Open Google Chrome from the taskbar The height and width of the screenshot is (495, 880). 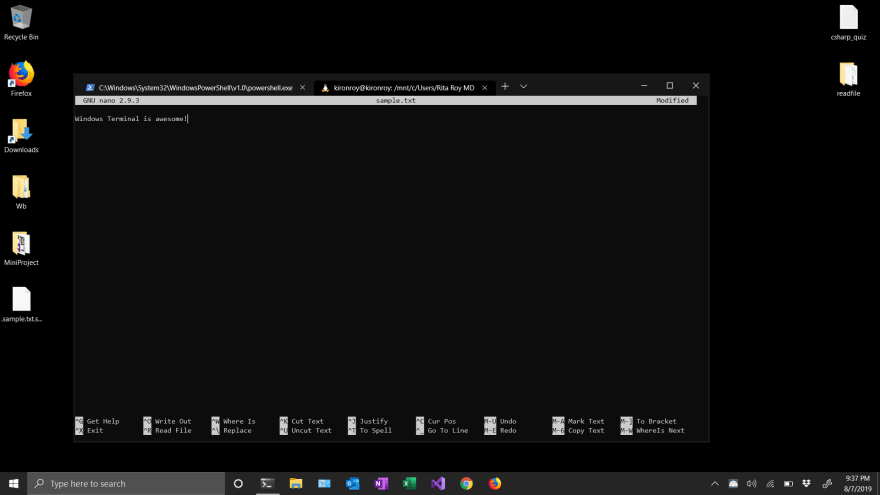pos(466,483)
